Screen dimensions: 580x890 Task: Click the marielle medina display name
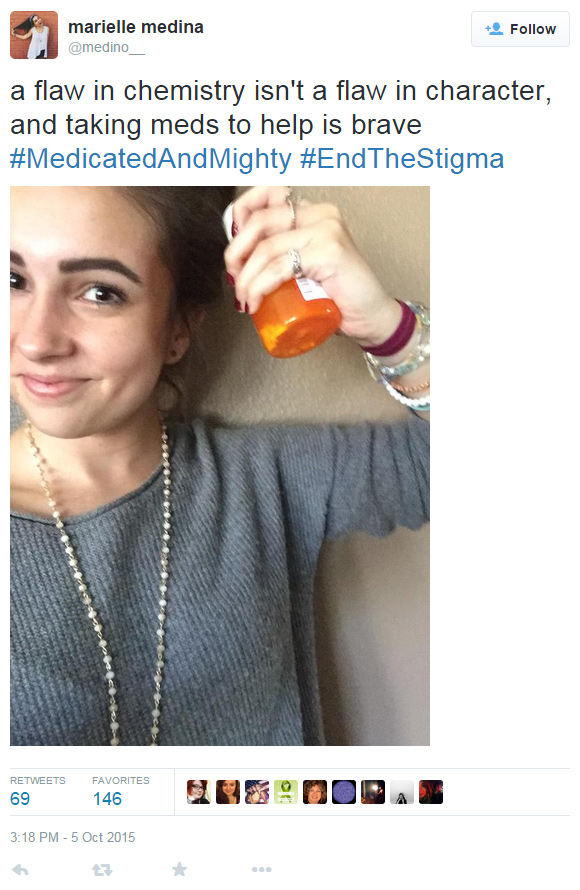[136, 27]
